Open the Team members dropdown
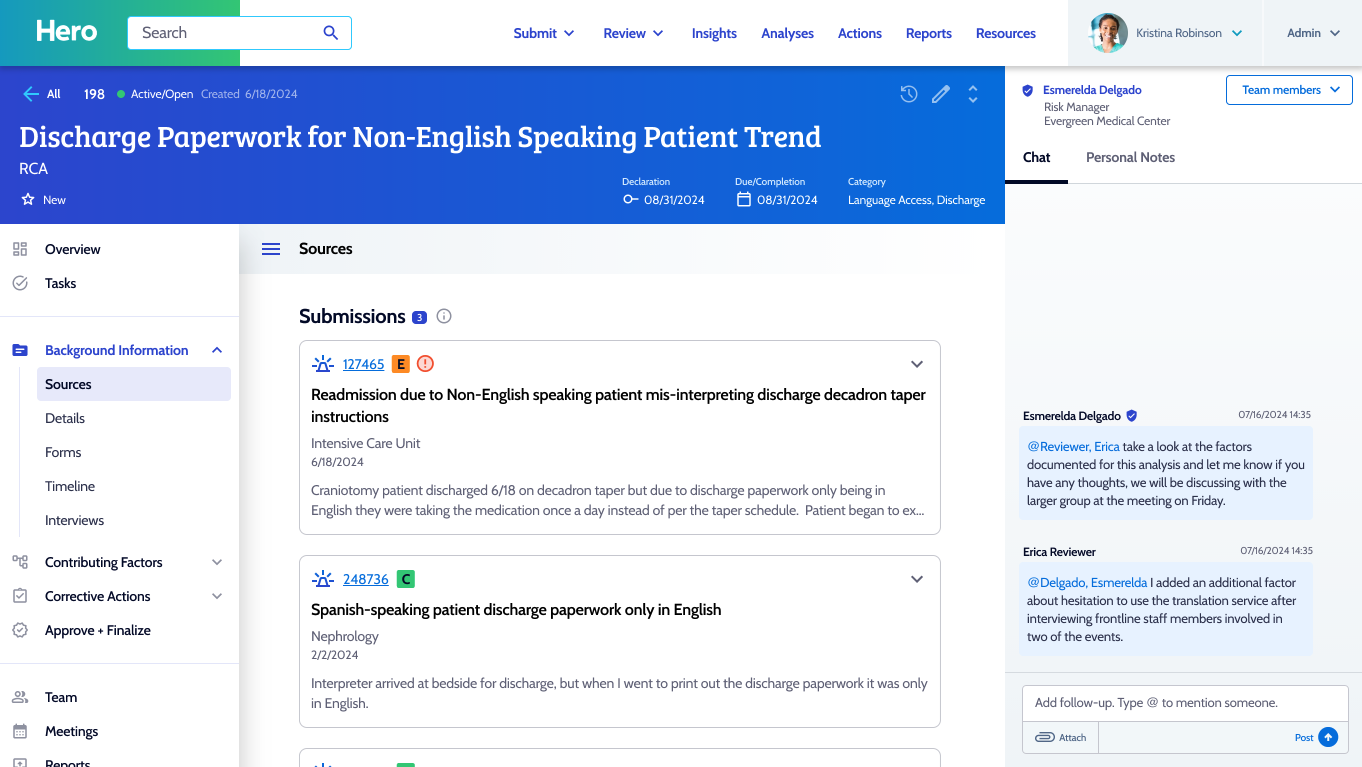 coord(1289,90)
